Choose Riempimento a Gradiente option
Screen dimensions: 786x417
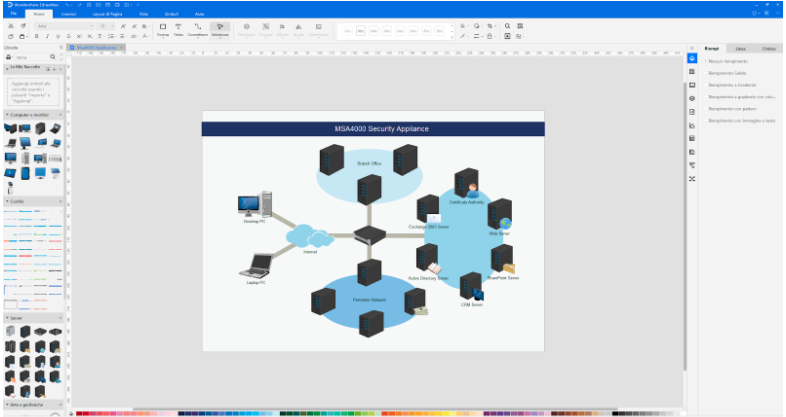(730, 85)
